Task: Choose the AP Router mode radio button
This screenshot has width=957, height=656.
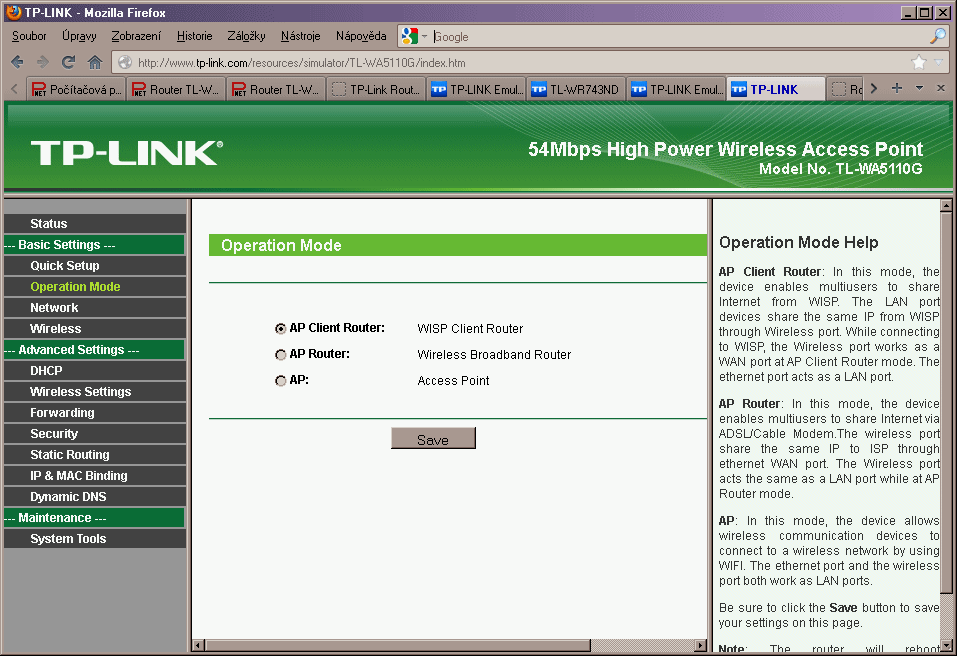Action: 280,354
